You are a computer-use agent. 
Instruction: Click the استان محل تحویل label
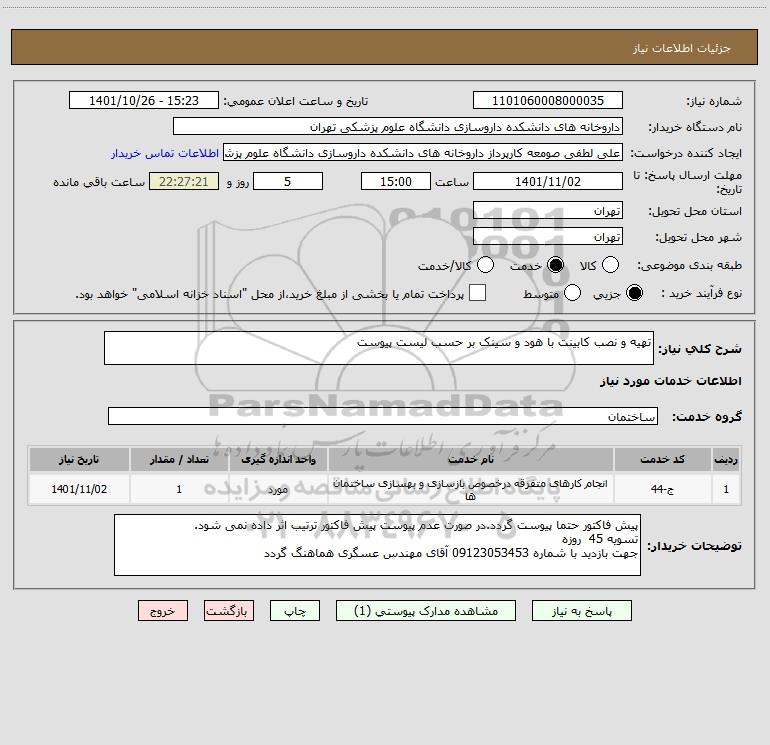pyautogui.click(x=695, y=212)
